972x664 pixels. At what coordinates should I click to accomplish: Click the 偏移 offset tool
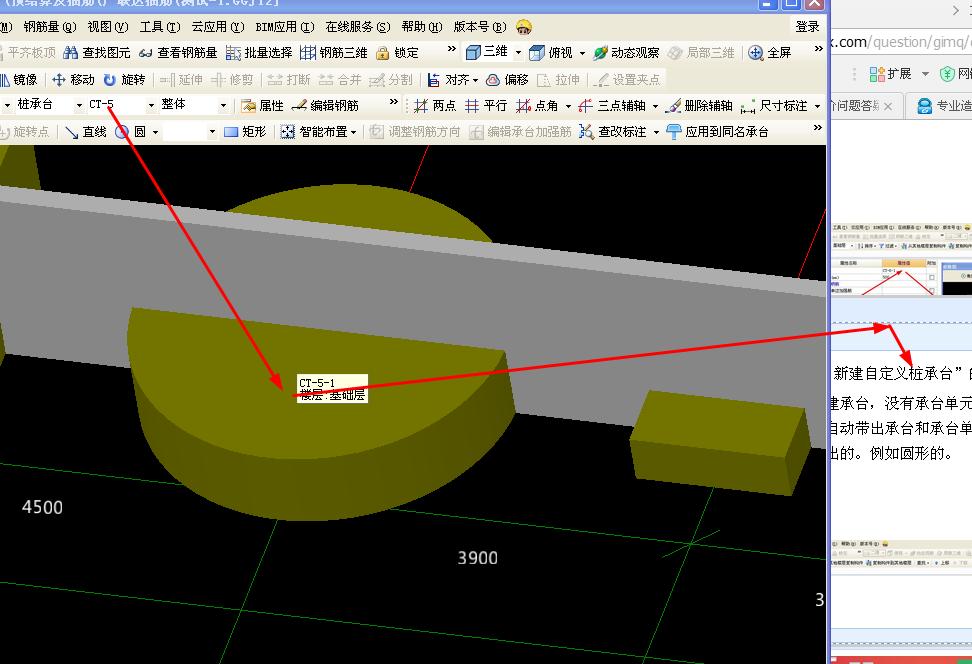point(508,79)
